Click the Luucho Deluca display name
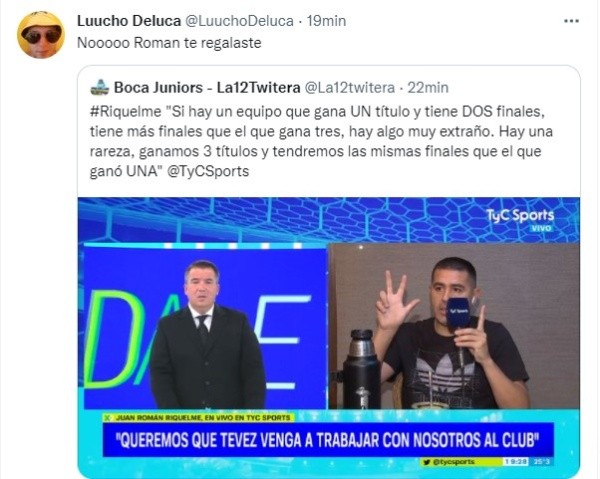 [129, 21]
